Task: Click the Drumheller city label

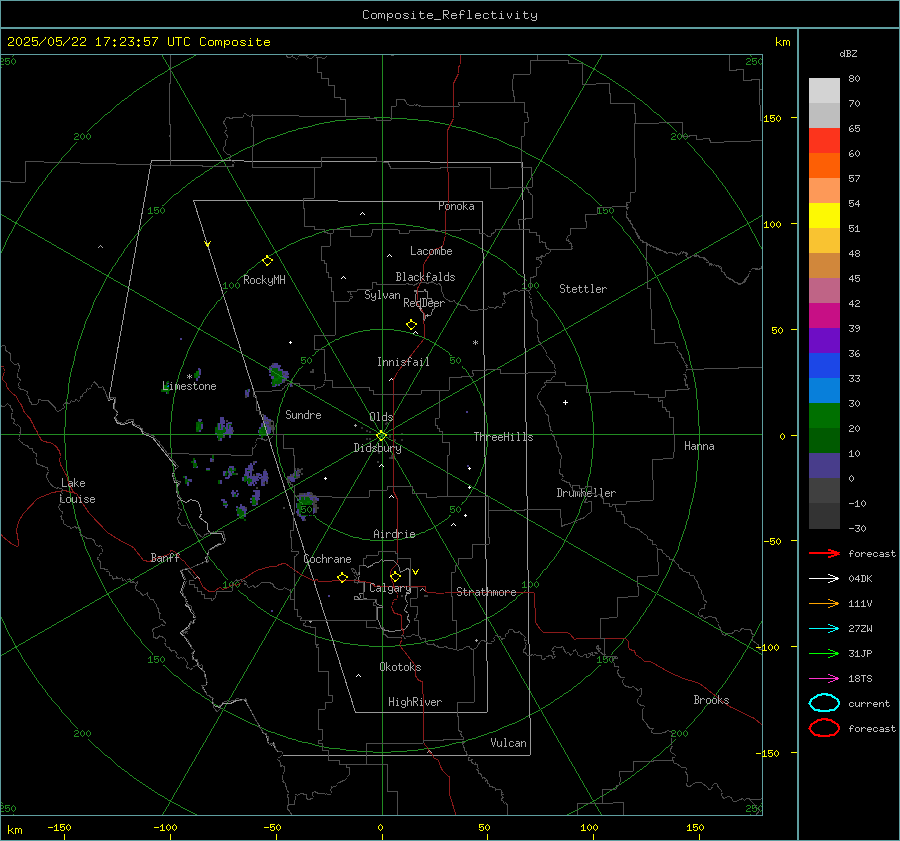Action: (586, 493)
